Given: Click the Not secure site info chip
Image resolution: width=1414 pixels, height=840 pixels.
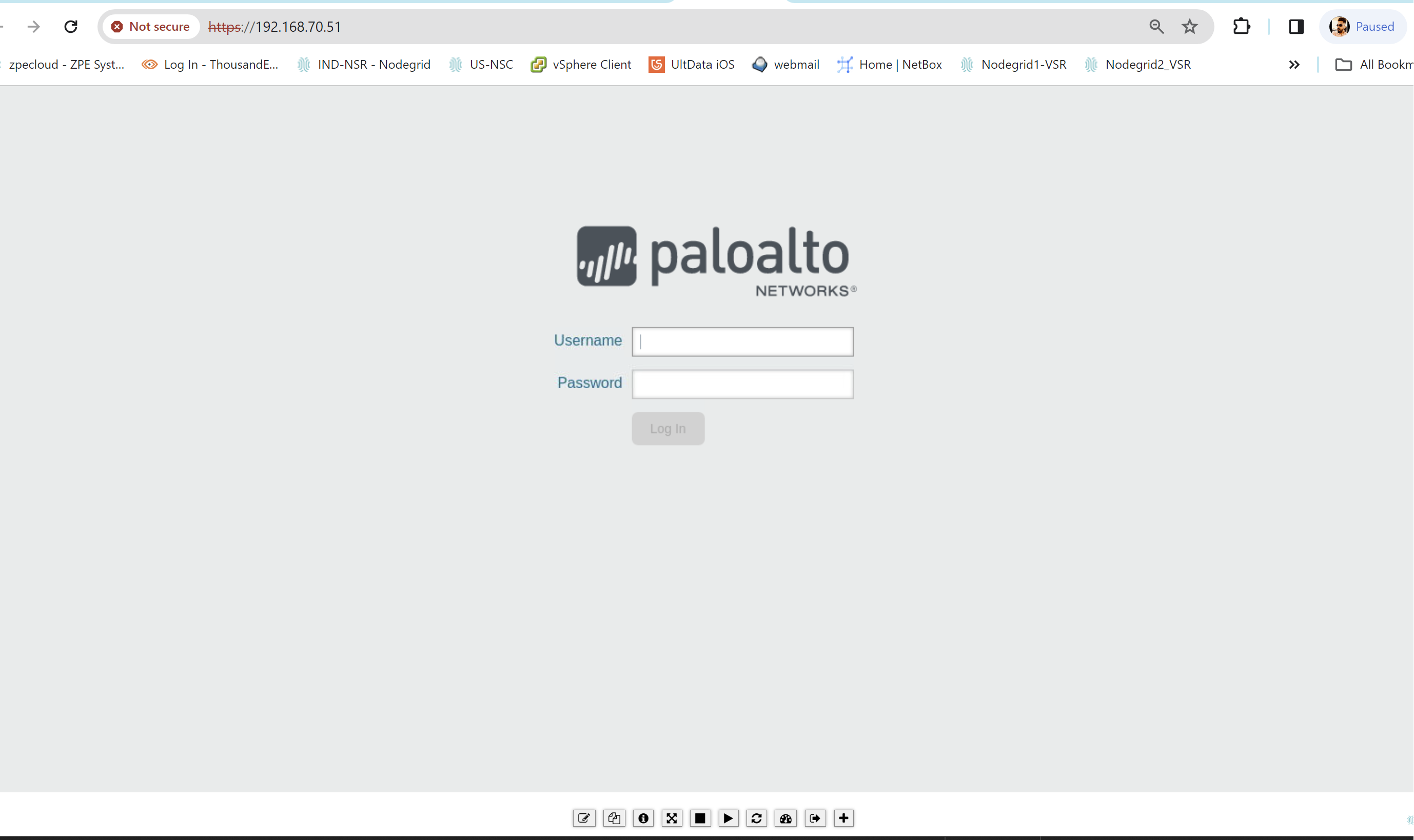Looking at the screenshot, I should [151, 27].
